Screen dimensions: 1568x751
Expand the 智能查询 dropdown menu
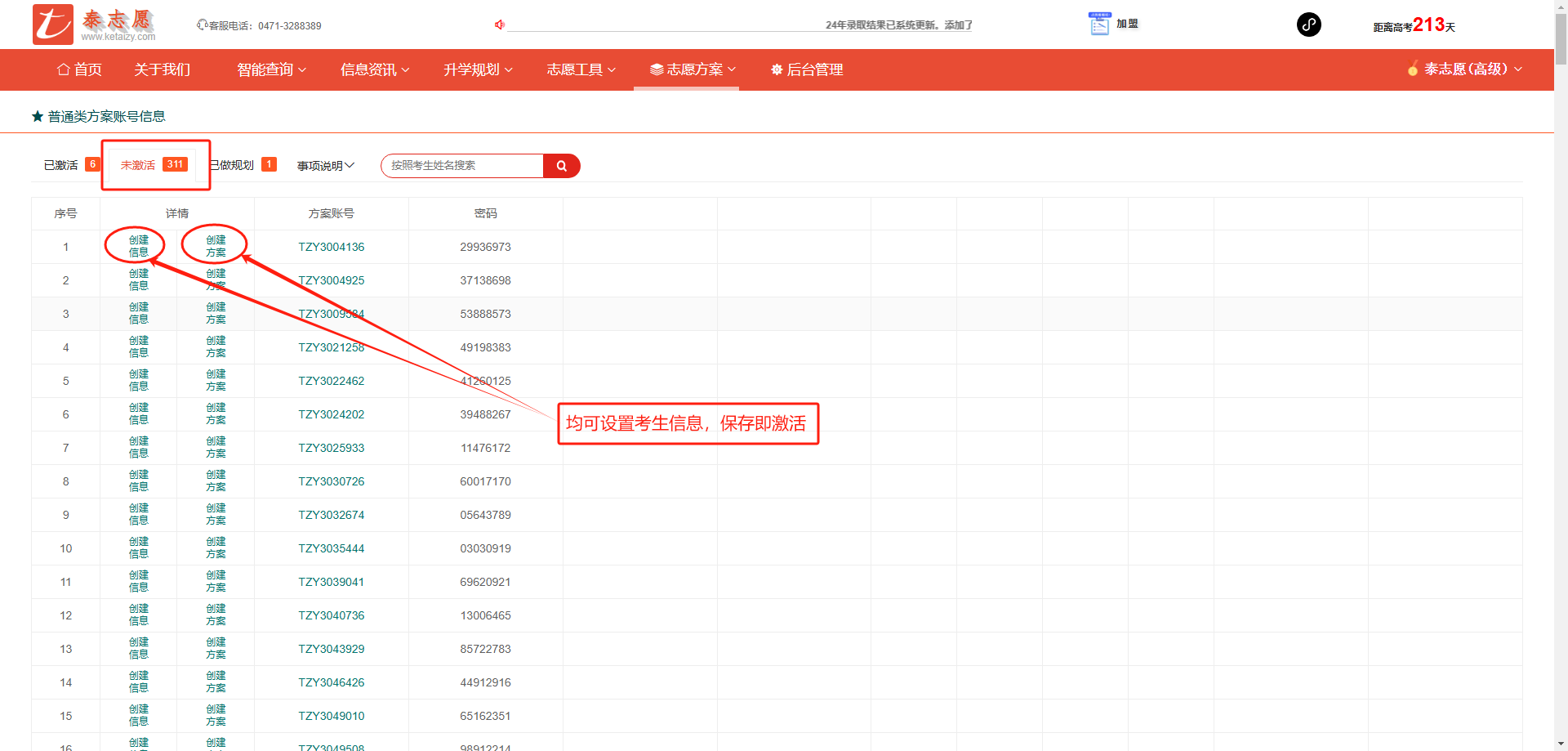(x=271, y=69)
